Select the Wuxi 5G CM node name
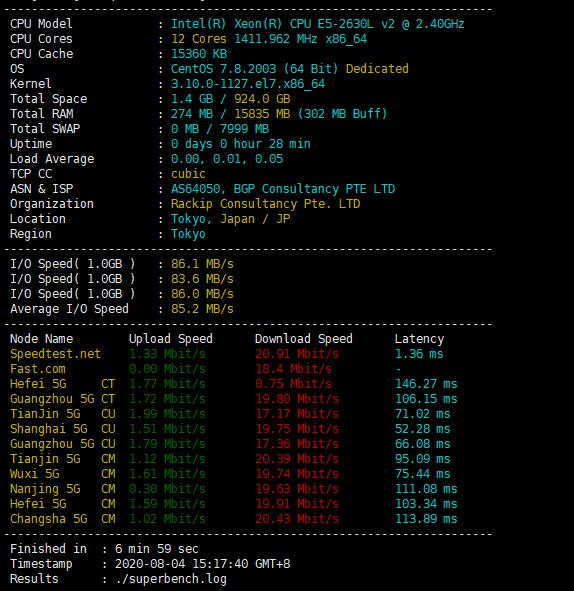The image size is (574, 591). click(x=63, y=474)
